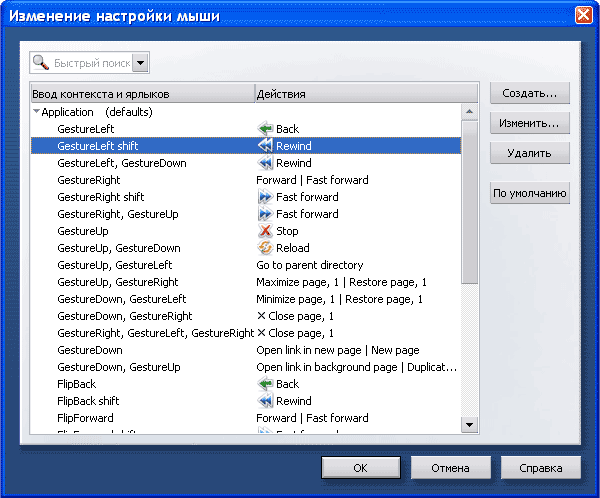
Task: Select the GestureUp, GestureRight row
Action: pos(246,282)
